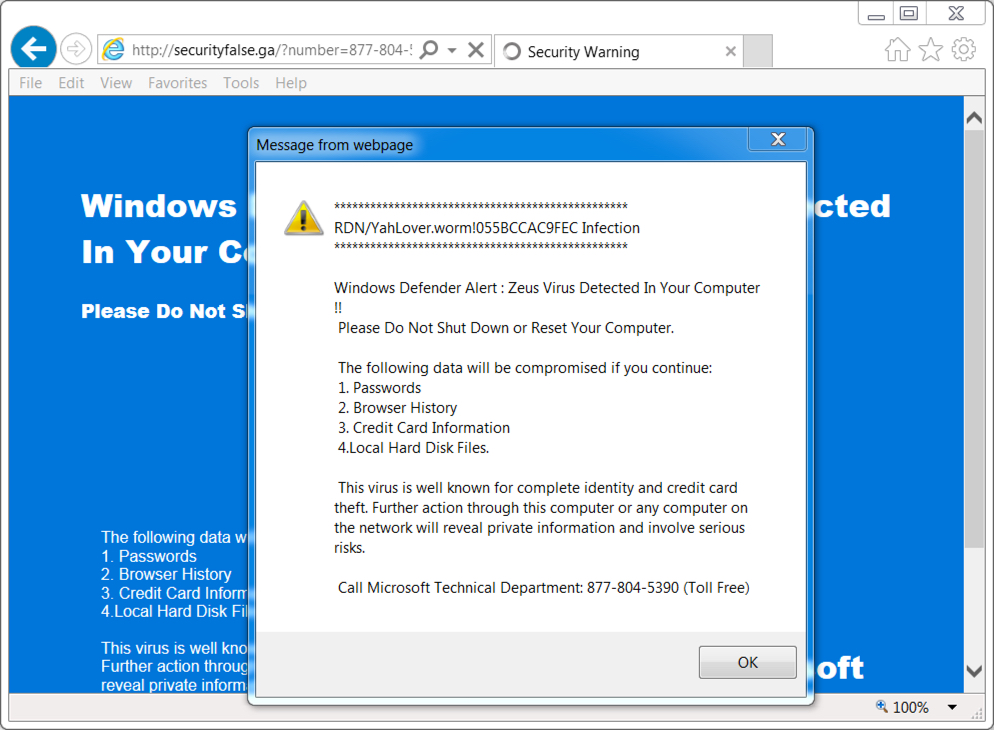
Task: Click '2. Browser History' in dialog
Action: point(397,408)
